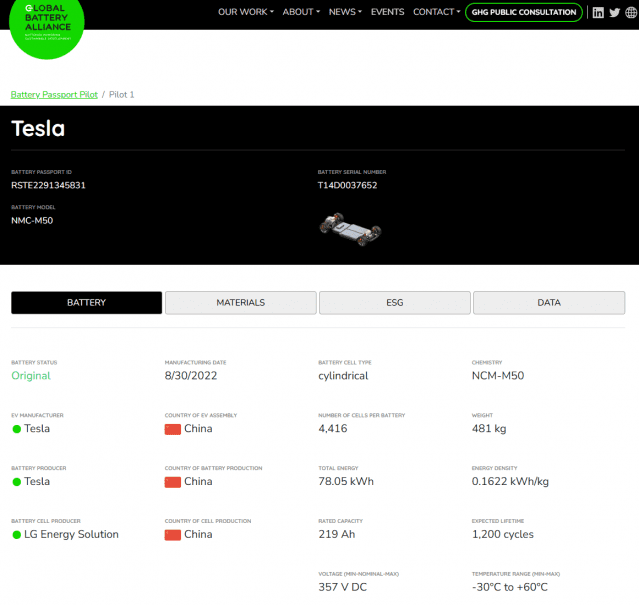
Task: Click the China flag beside EV assembly
Action: click(173, 429)
